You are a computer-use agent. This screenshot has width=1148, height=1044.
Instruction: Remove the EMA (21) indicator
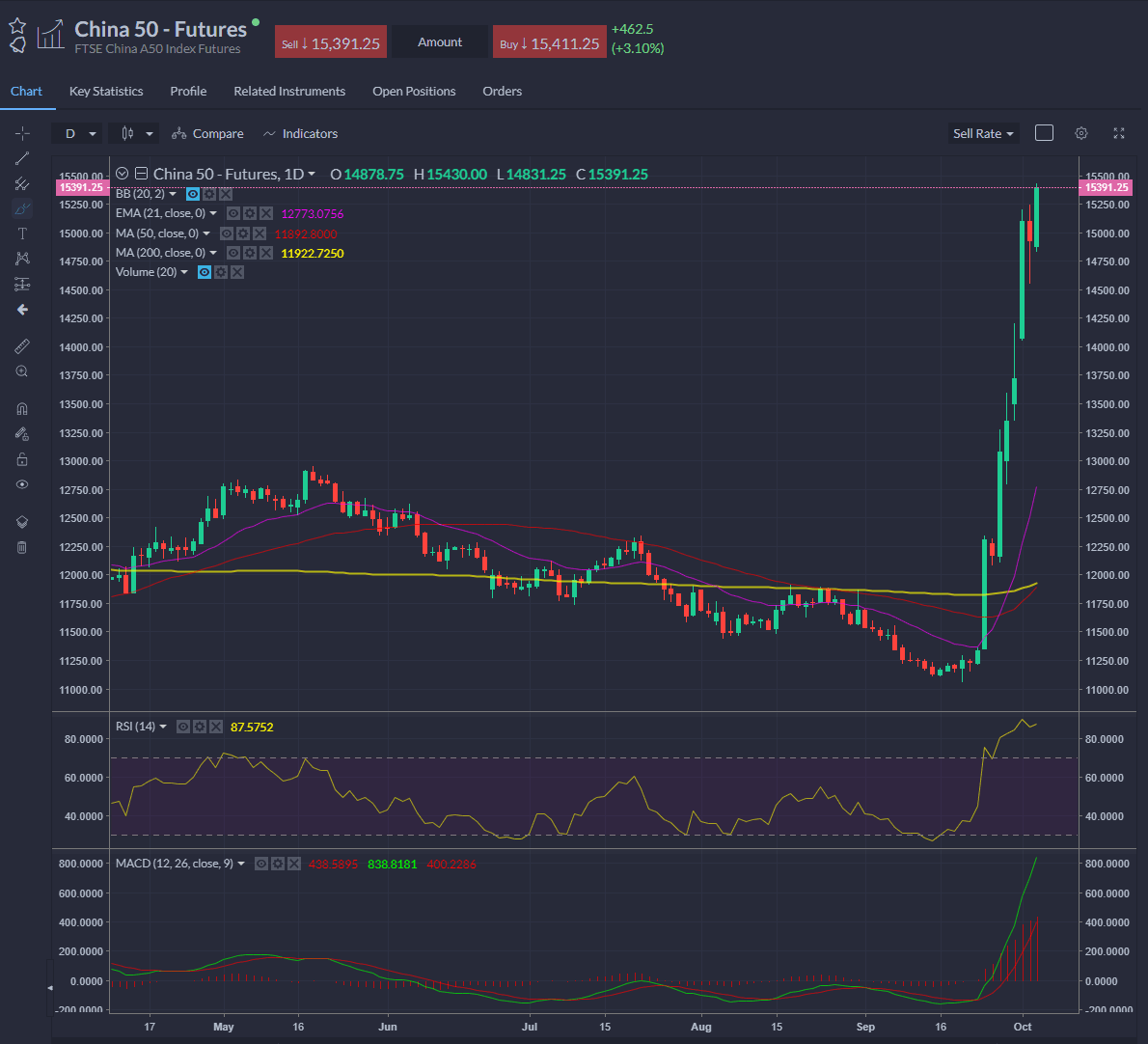point(265,214)
